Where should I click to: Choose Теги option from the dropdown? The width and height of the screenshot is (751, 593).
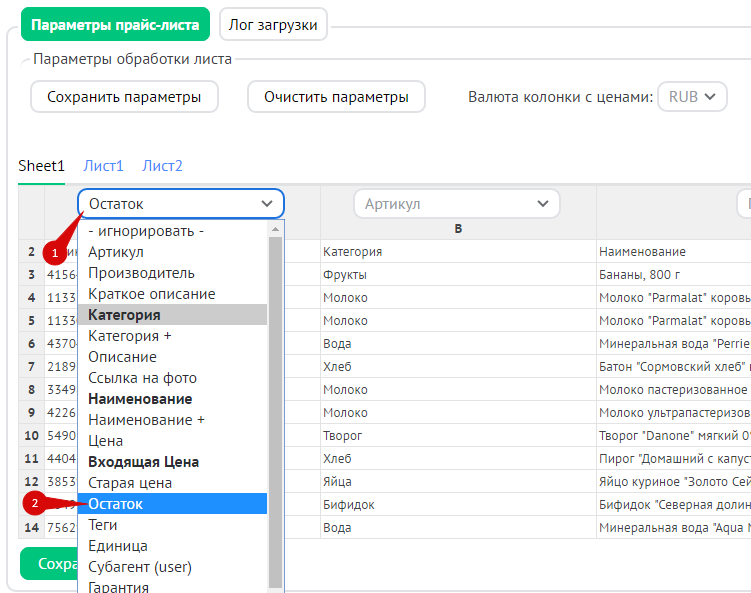(x=103, y=525)
